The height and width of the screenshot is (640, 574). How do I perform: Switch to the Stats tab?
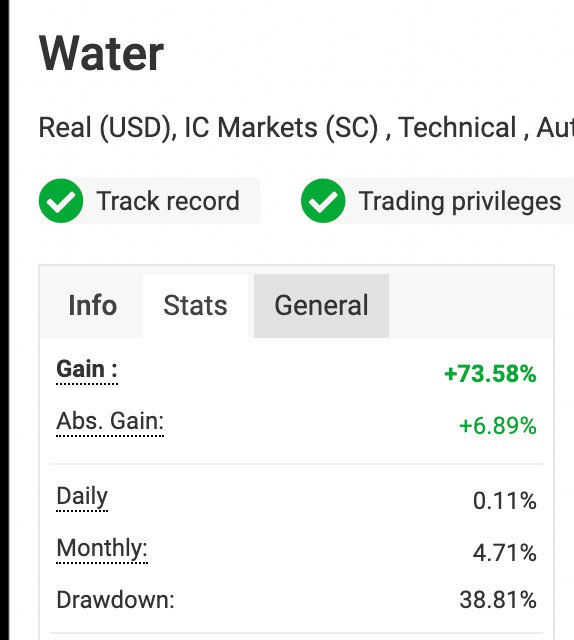tap(195, 306)
